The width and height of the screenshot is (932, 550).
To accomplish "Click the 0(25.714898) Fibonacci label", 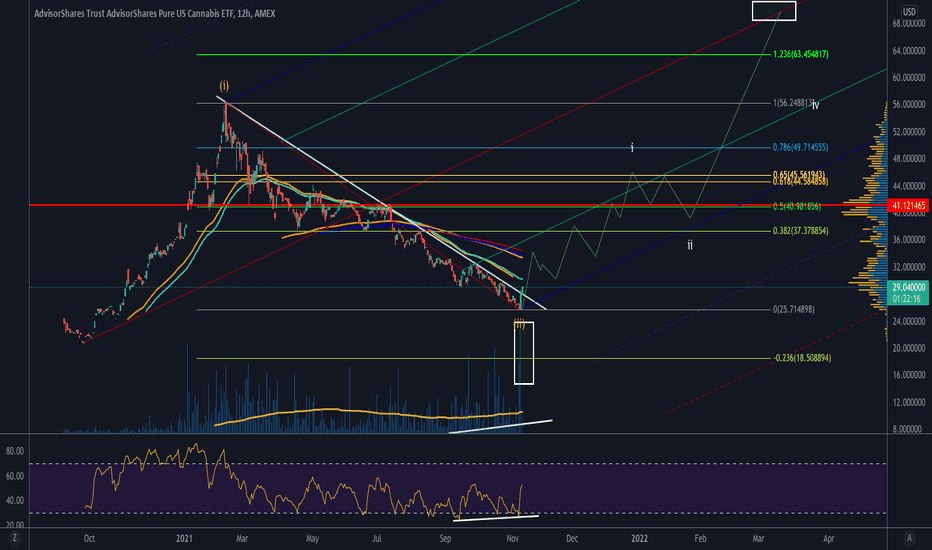I will (794, 309).
